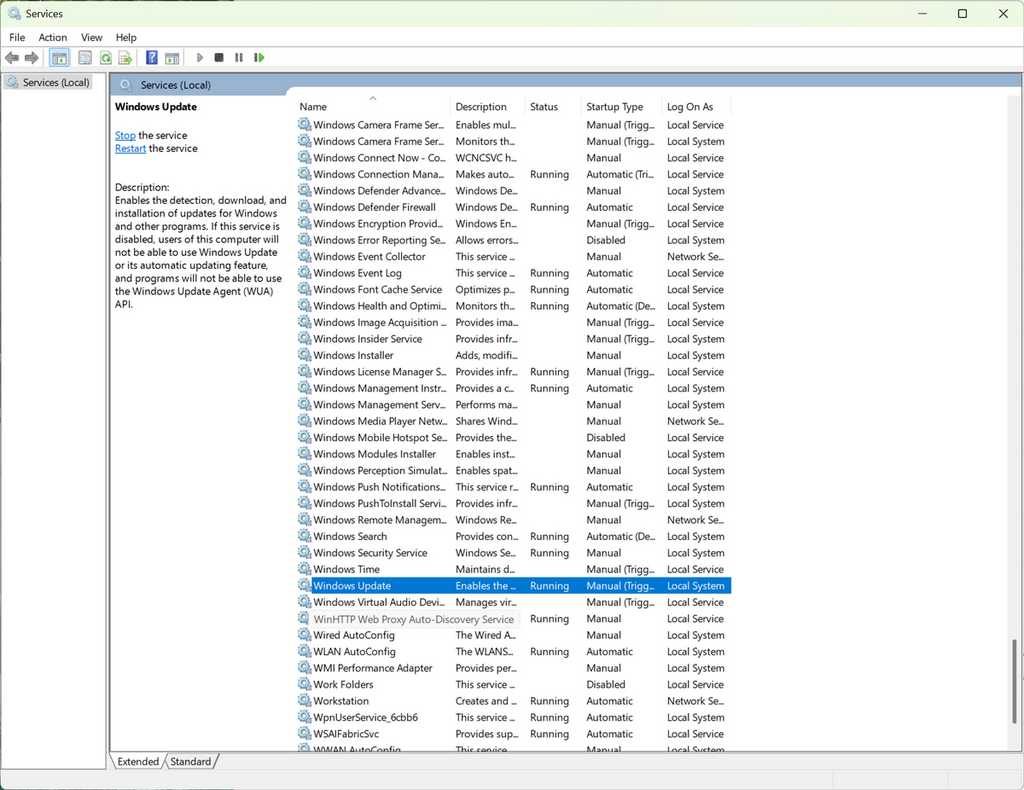Click the Pause Service toolbar icon
1024x790 pixels.
click(x=239, y=57)
